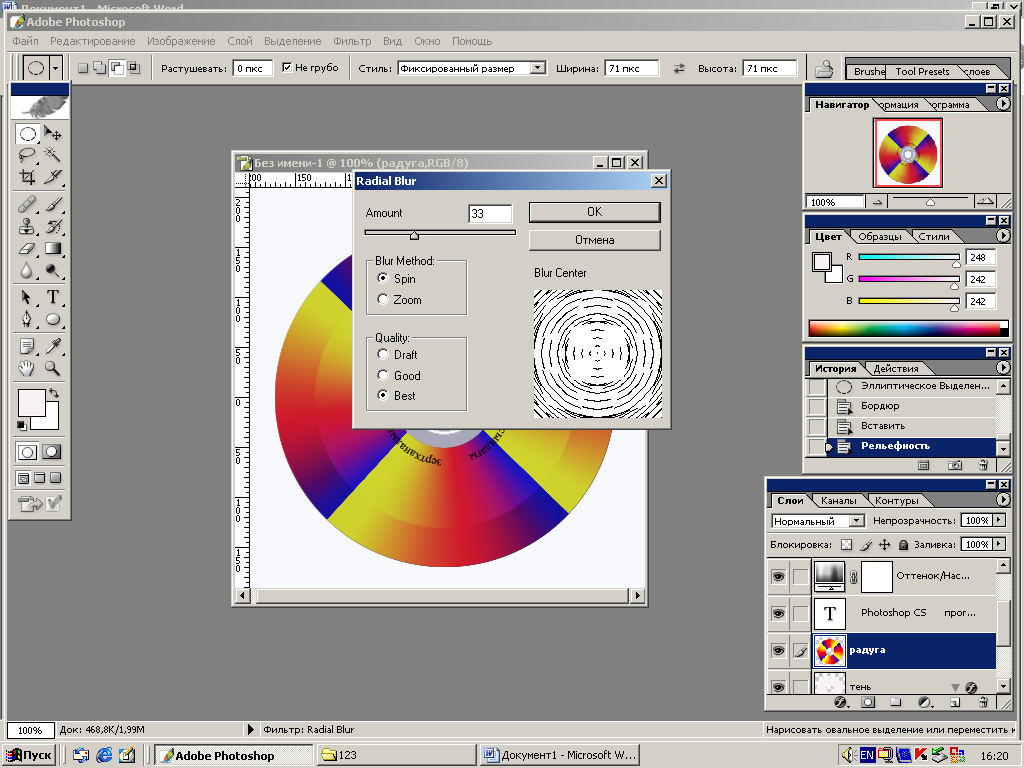Select the Crop tool

pyautogui.click(x=27, y=176)
